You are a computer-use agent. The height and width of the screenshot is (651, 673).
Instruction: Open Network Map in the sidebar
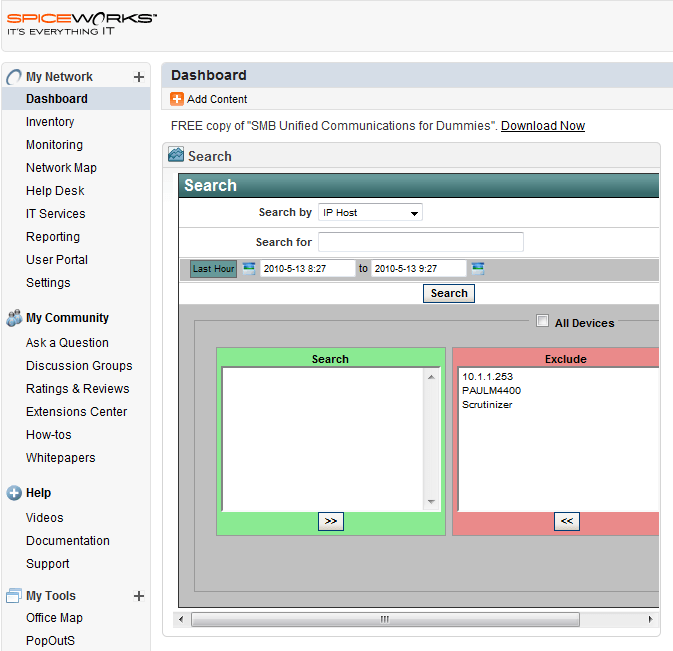[x=61, y=168]
